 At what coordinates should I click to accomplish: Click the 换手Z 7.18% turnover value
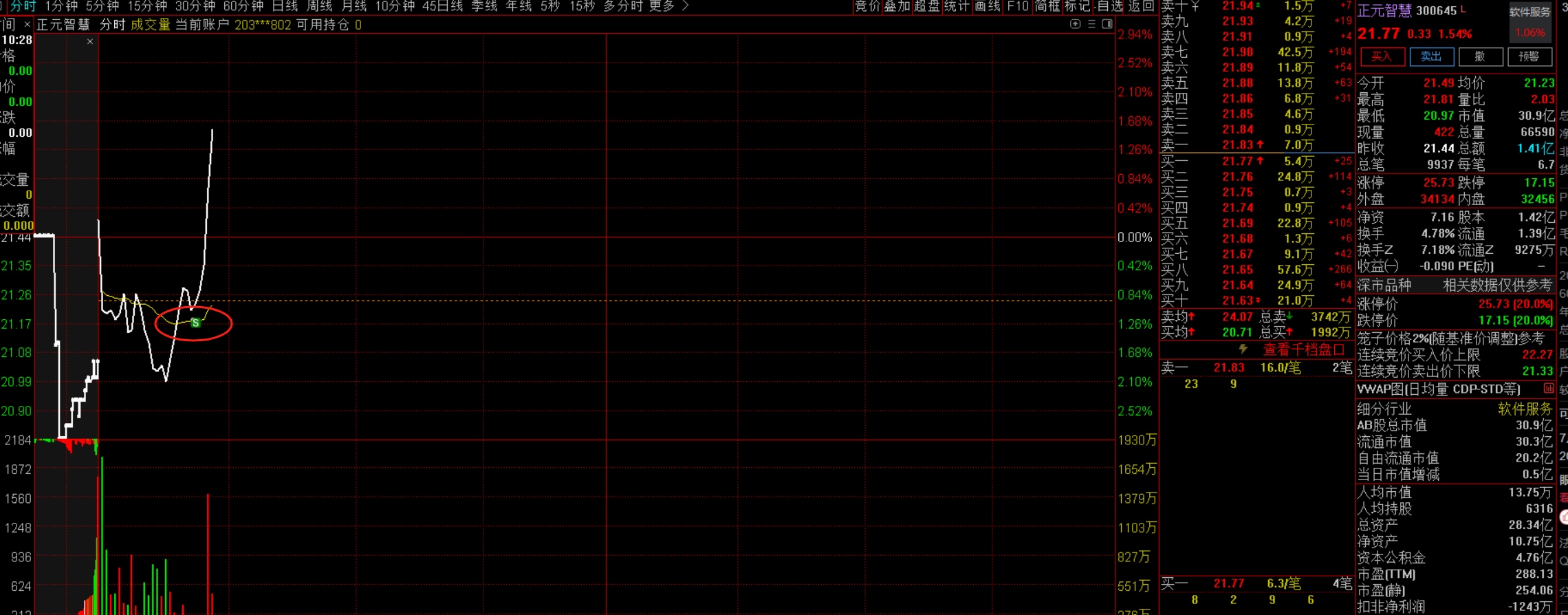(x=1437, y=250)
